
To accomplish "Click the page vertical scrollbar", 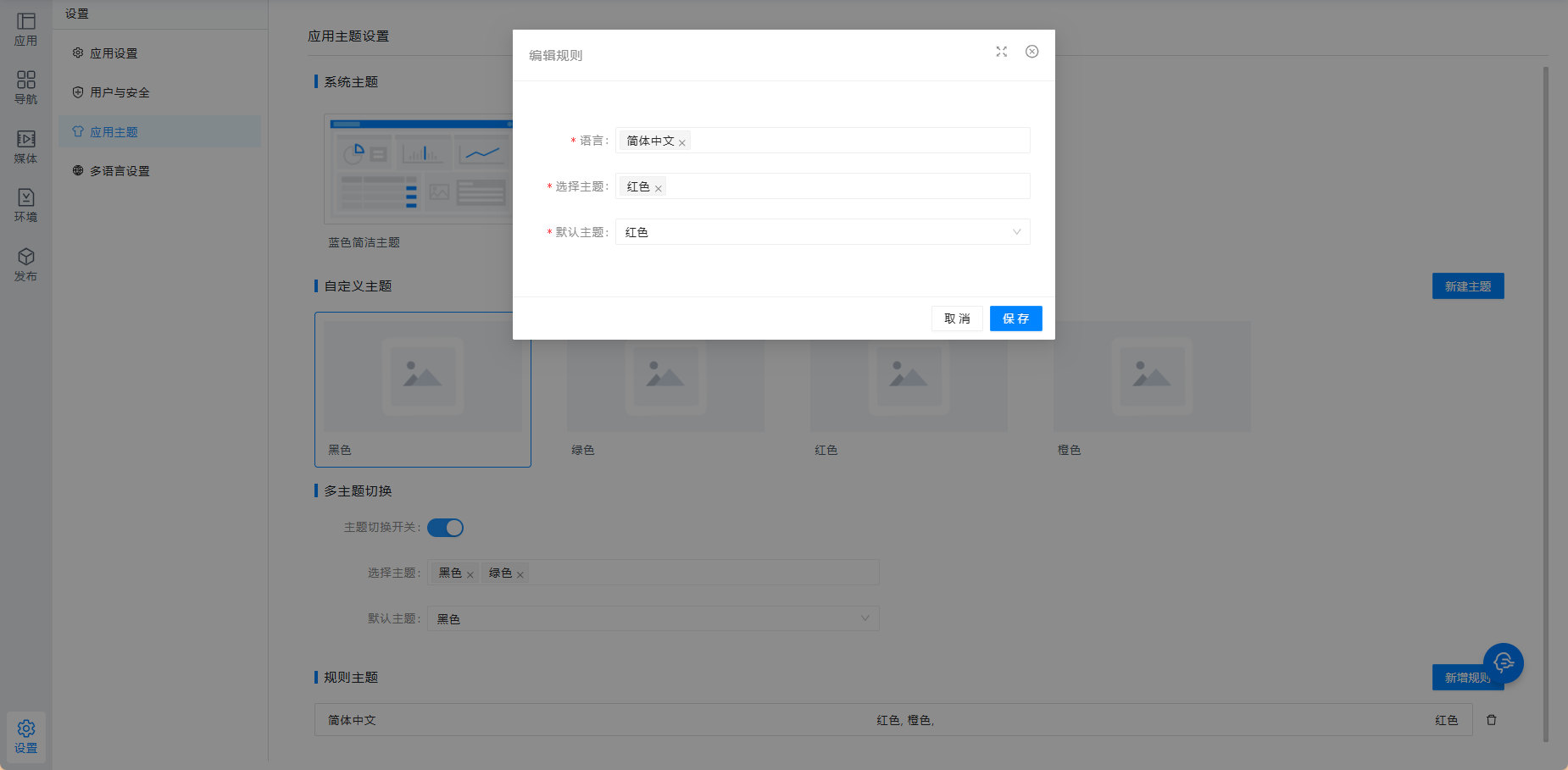I will pyautogui.click(x=1546, y=405).
